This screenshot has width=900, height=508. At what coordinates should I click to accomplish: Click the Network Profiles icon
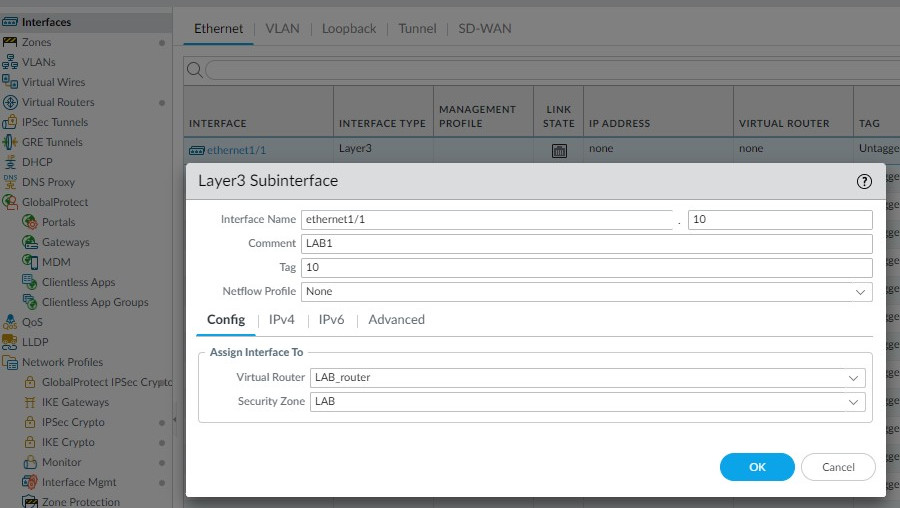click(x=10, y=362)
